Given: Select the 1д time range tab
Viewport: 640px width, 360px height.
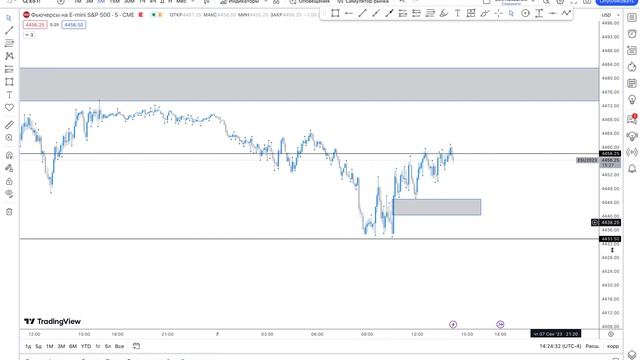Looking at the screenshot, I should point(28,346).
